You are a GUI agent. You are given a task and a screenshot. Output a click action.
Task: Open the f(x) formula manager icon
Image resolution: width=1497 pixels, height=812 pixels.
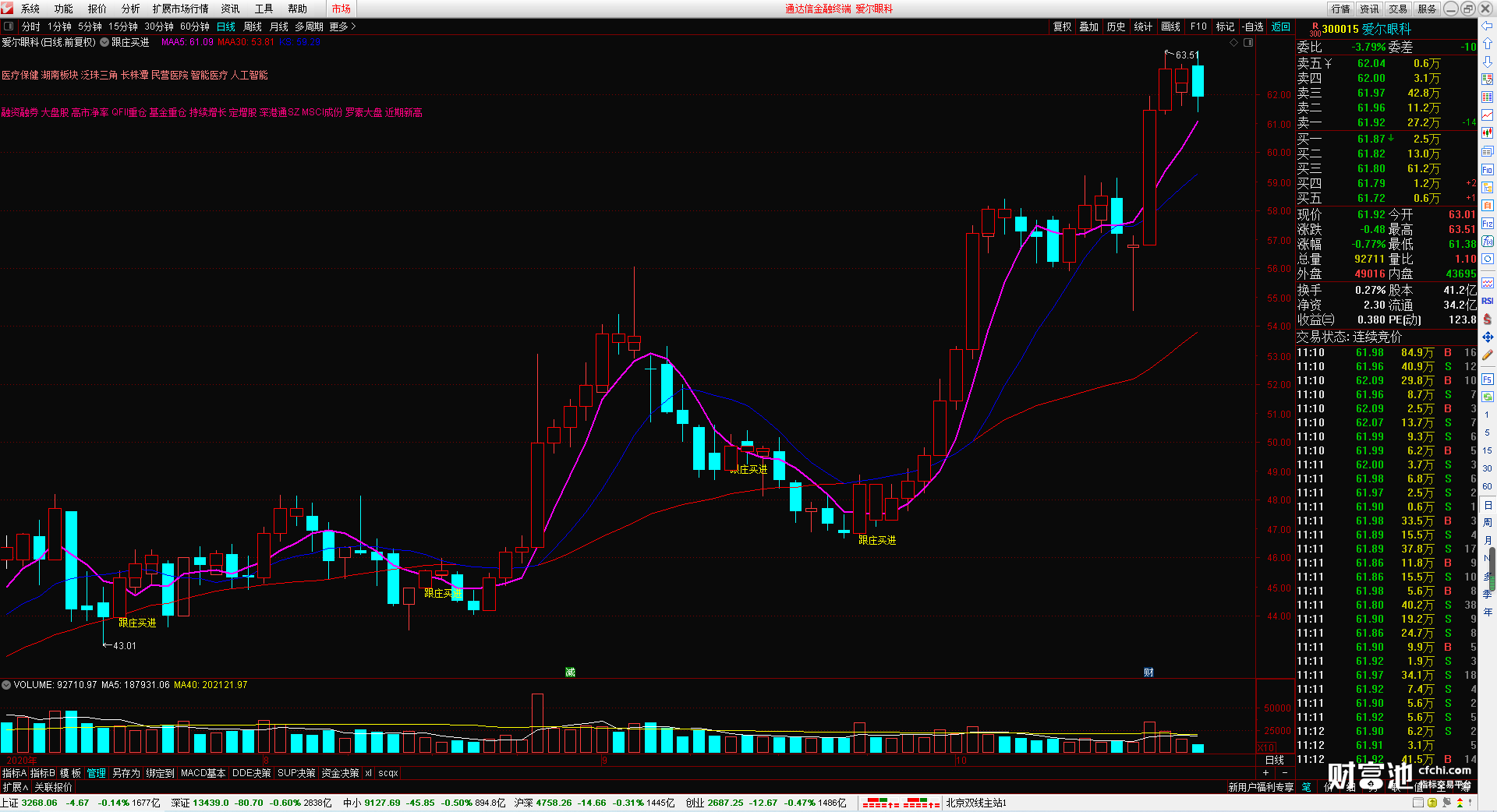1488,242
